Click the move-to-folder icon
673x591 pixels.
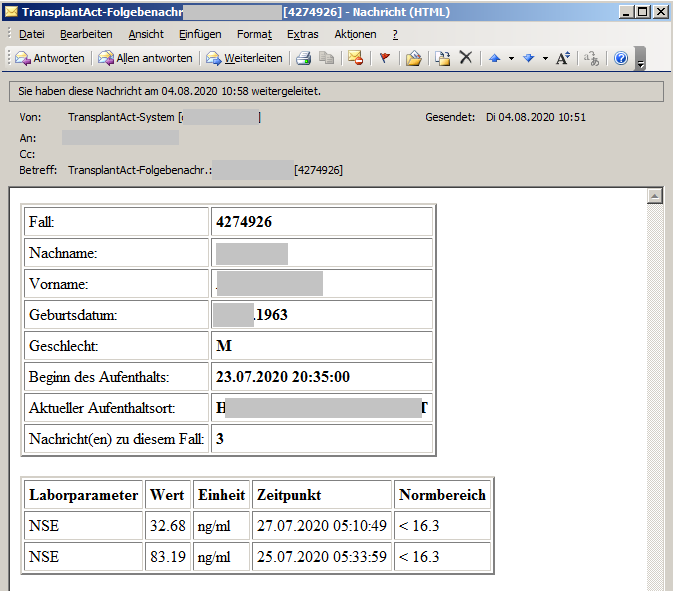[x=413, y=58]
